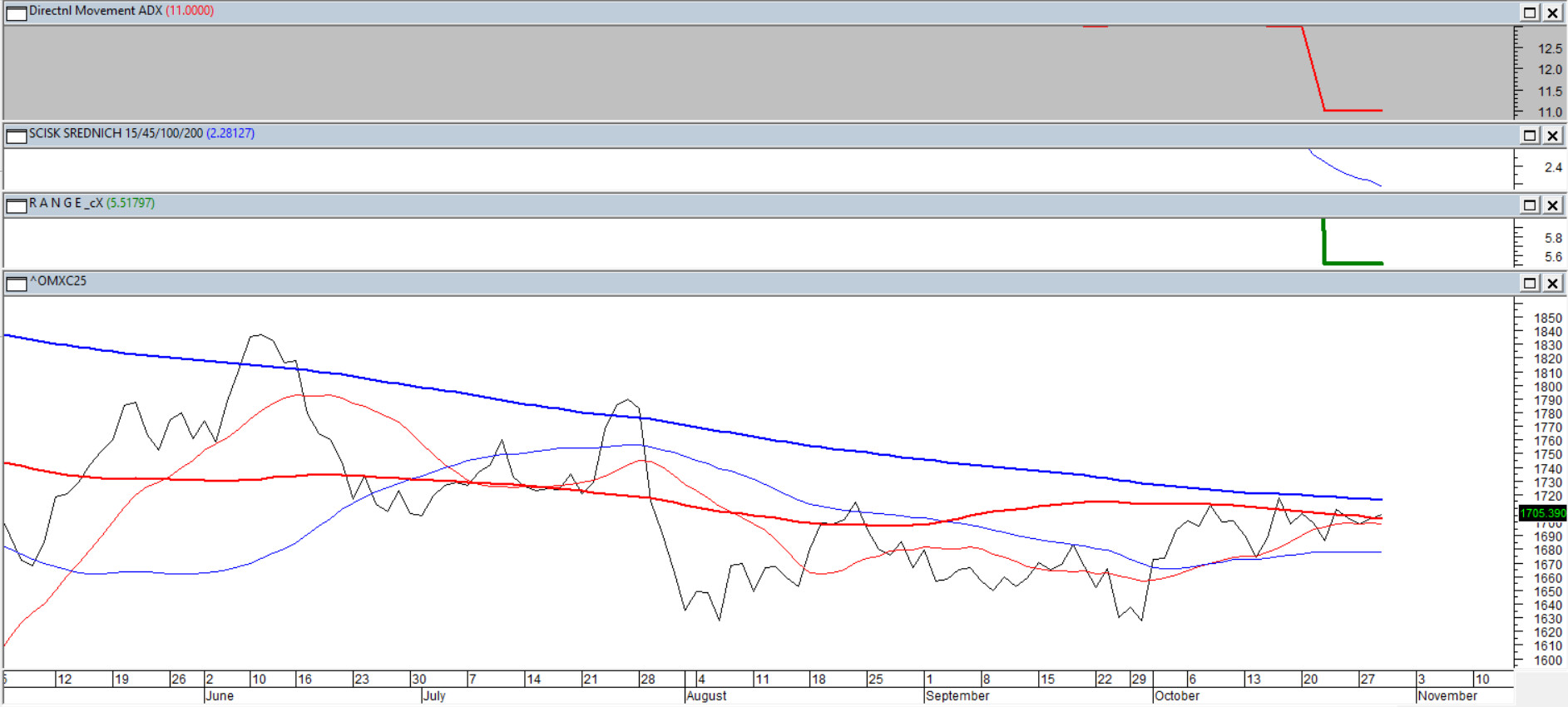Image resolution: width=1568 pixels, height=707 pixels.
Task: Click the green 1705.390 current price tag
Action: 1542,513
